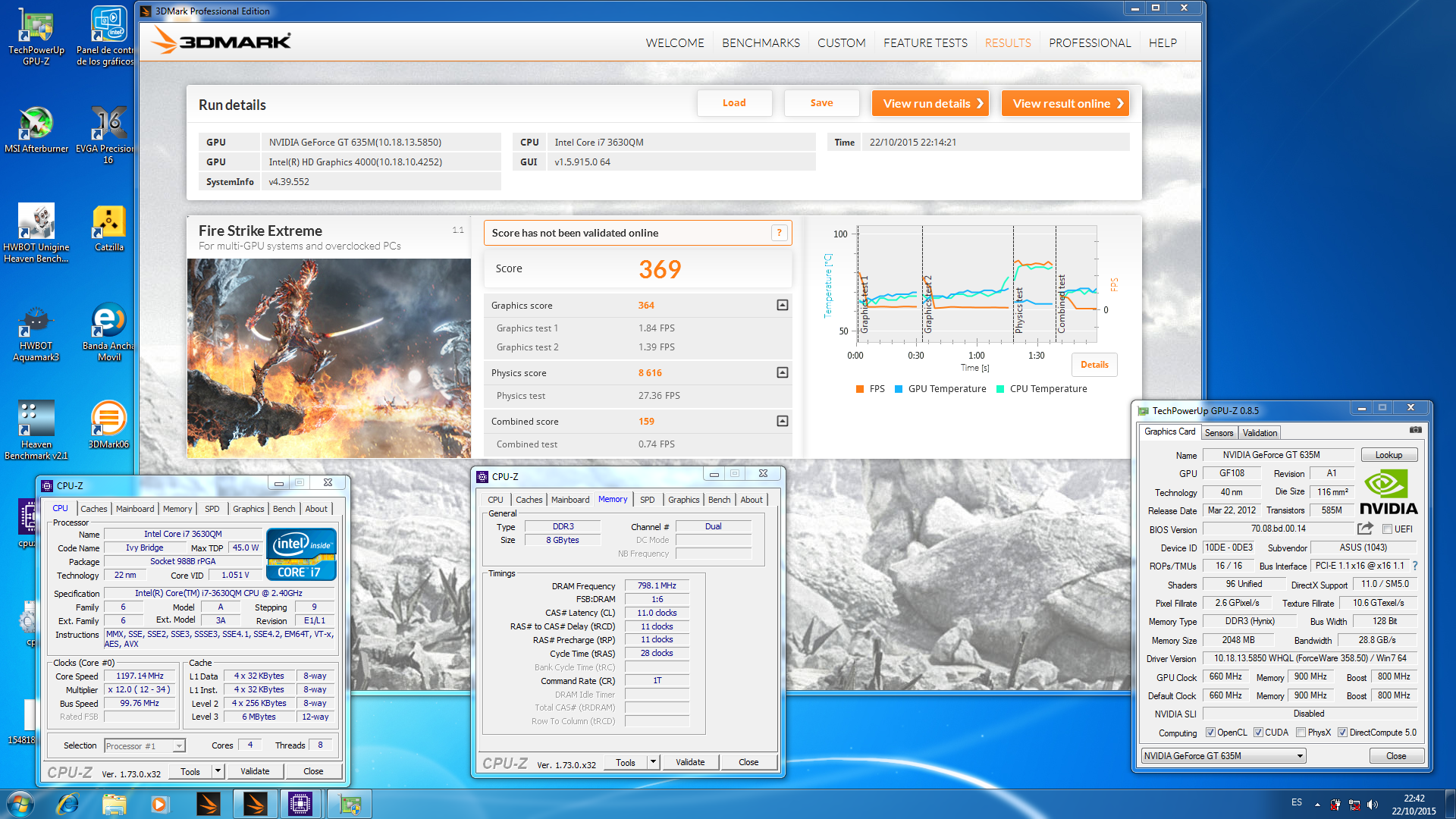This screenshot has height=819, width=1456.
Task: Click Close button in GPU-Z window
Action: tap(1396, 756)
